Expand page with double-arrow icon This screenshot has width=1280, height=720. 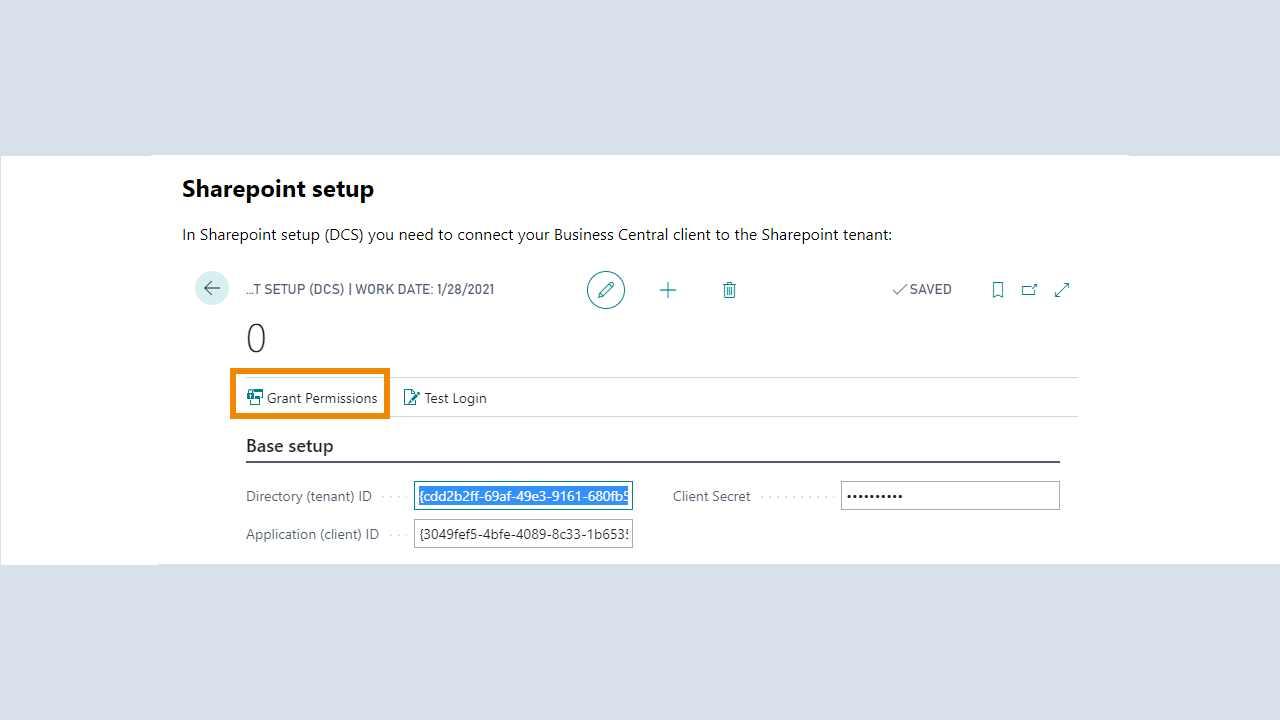[x=1062, y=290]
